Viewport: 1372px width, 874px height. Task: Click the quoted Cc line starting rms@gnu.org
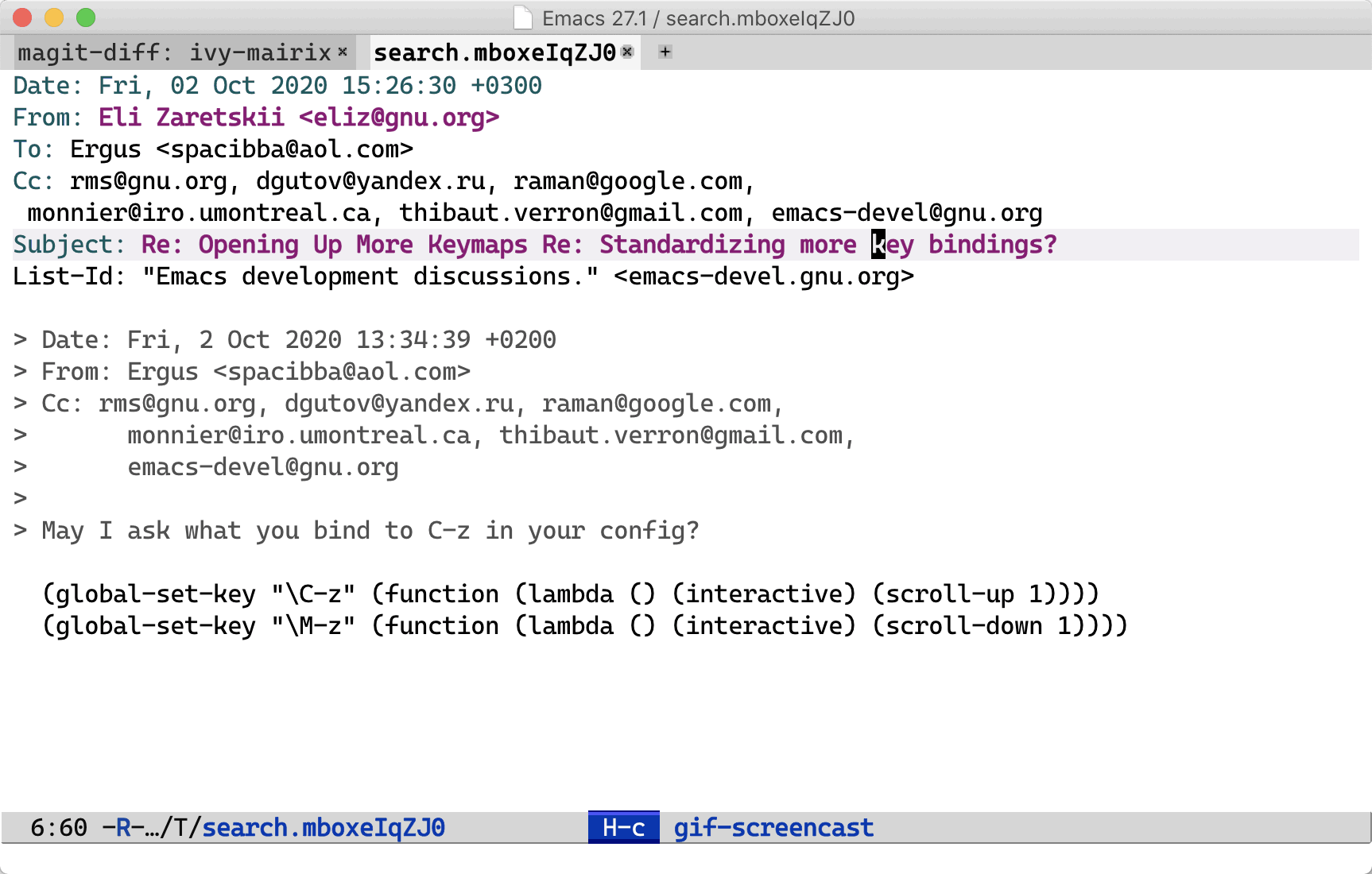point(398,404)
